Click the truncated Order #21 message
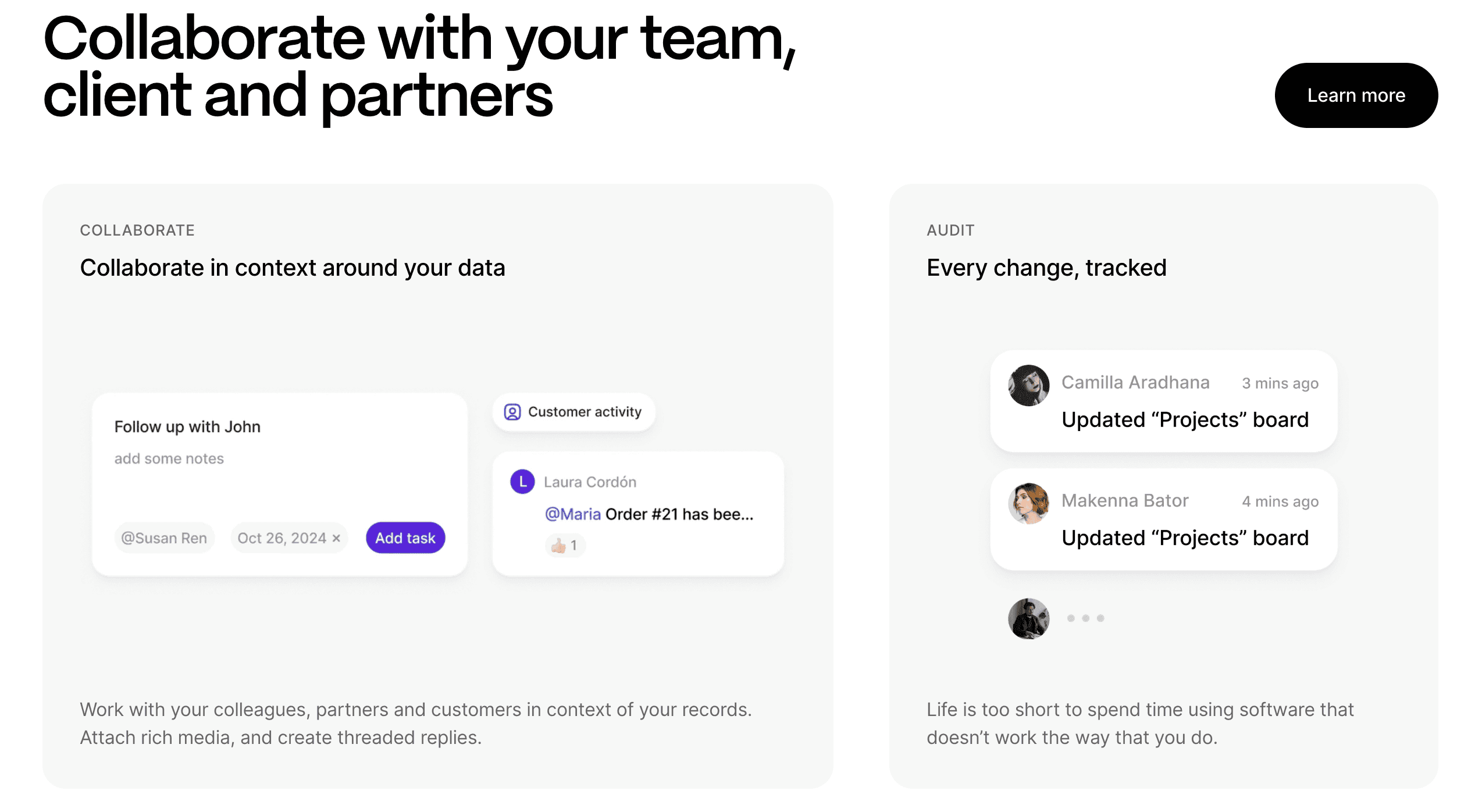1482x812 pixels. click(x=679, y=514)
